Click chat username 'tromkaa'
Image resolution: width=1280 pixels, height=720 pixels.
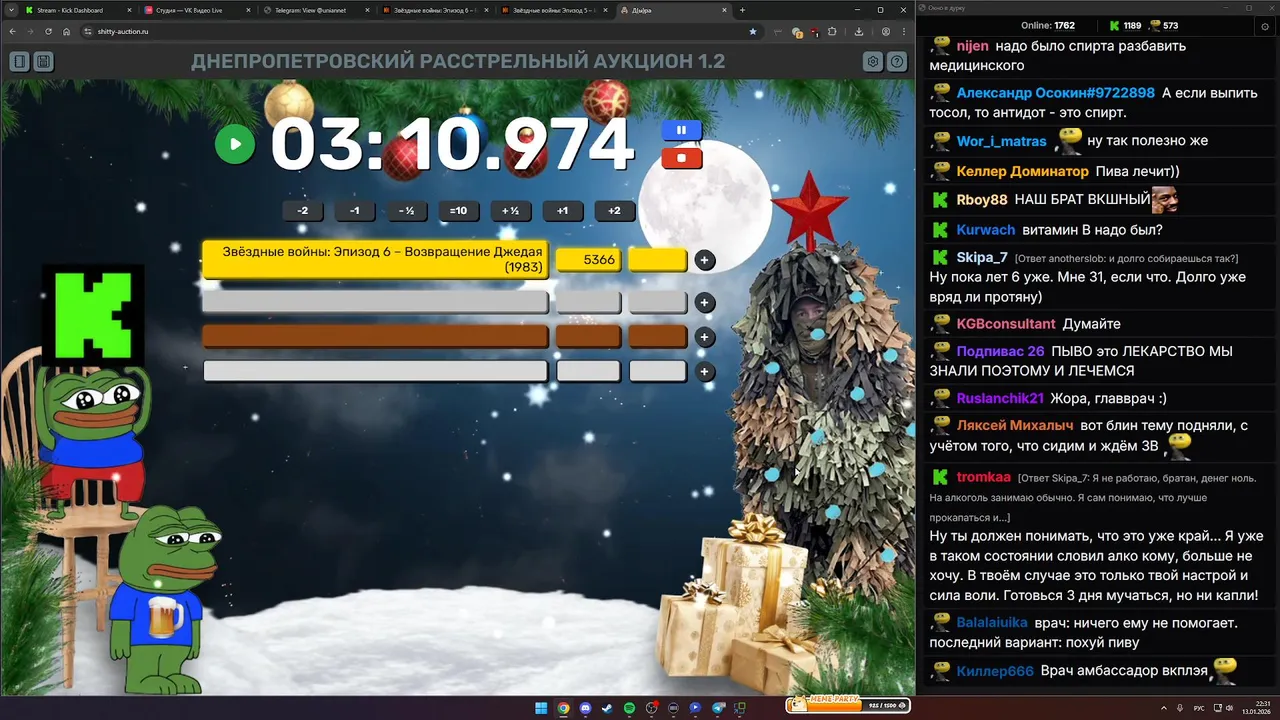(983, 477)
